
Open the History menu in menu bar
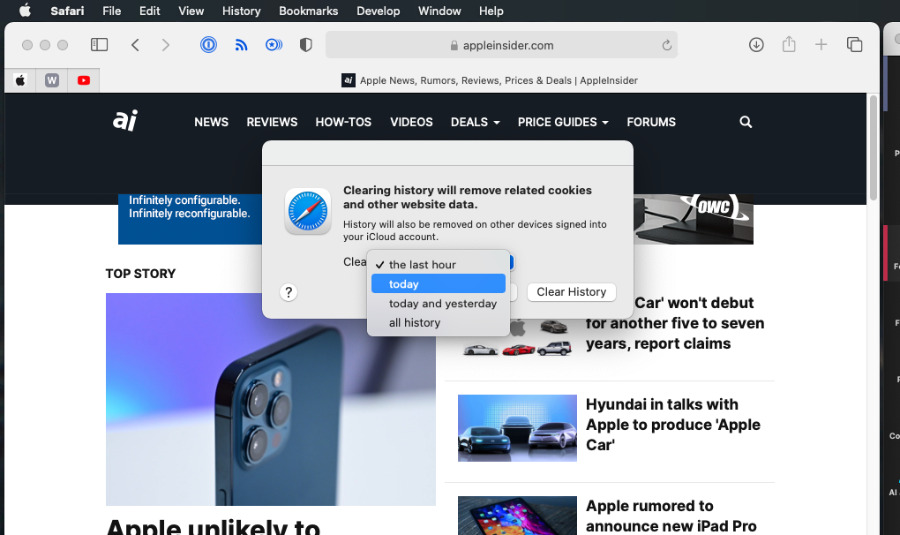pos(241,11)
